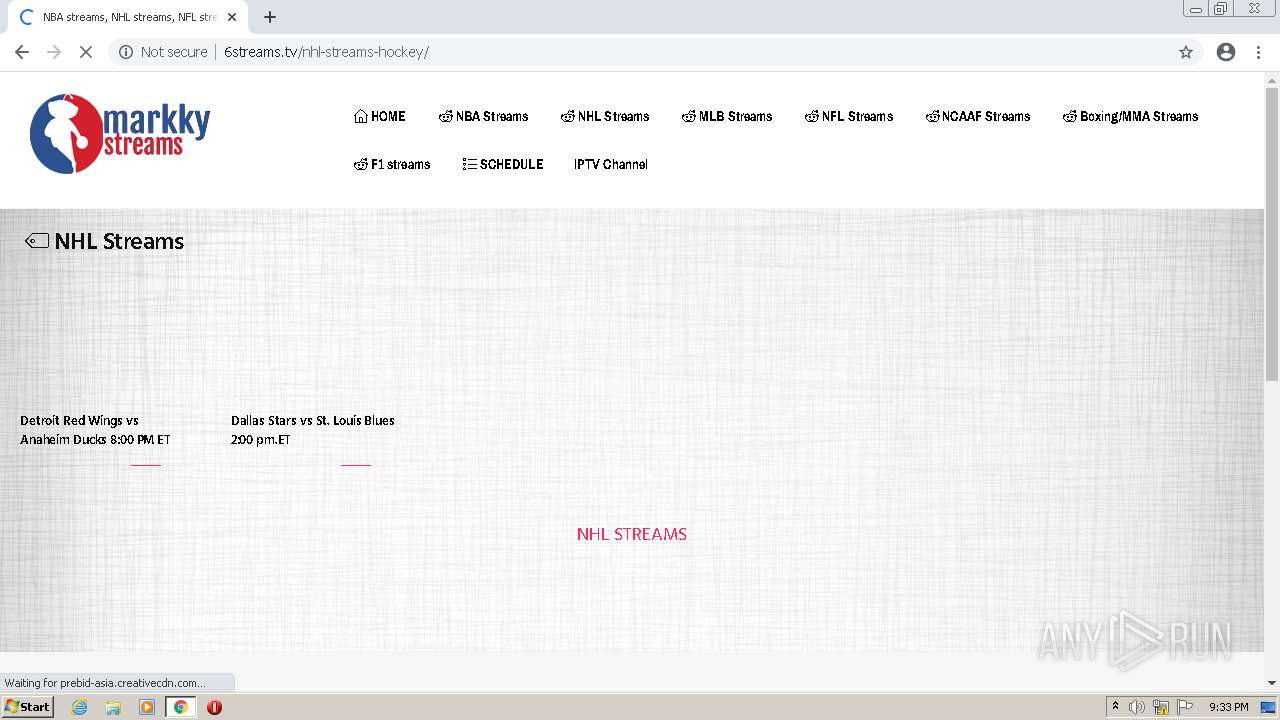
Task: Bookmark this page with star icon
Action: click(1186, 52)
